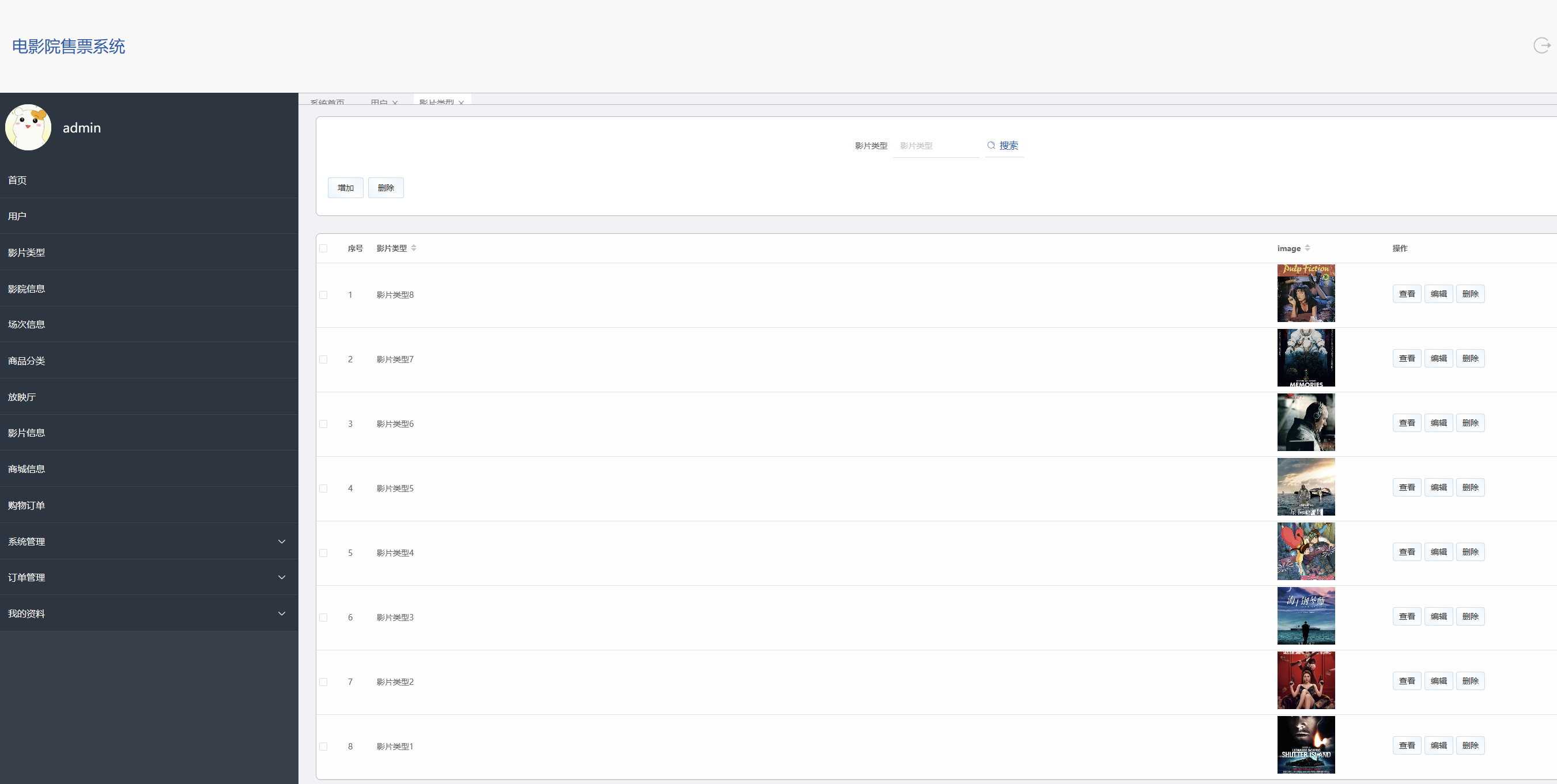Image resolution: width=1557 pixels, height=784 pixels.
Task: Click the Shutter Island poster thumbnail
Action: (1306, 745)
